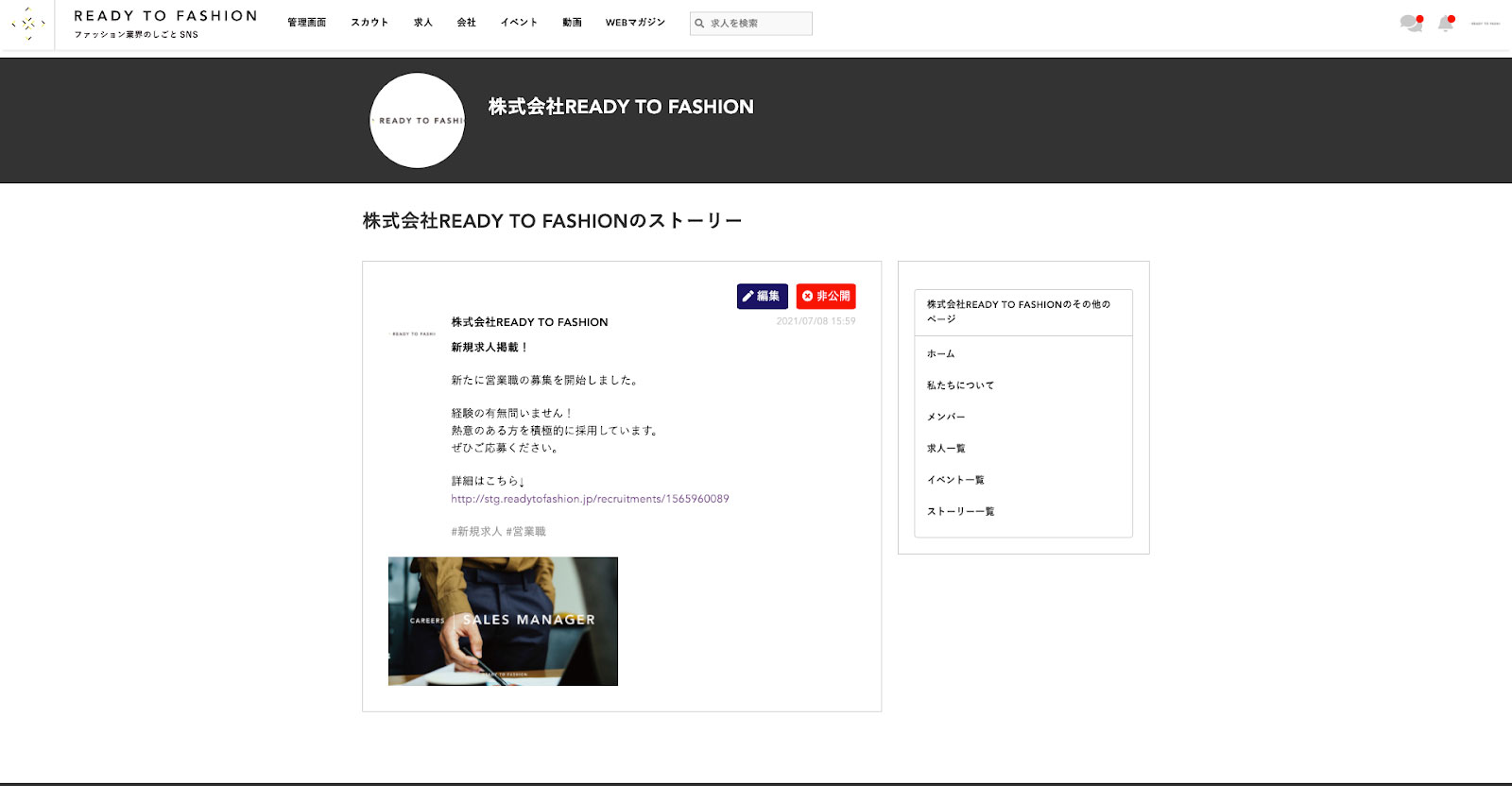This screenshot has width=1512, height=786.
Task: Click the READY TO FASHION header wordmark
Action: [x=165, y=16]
